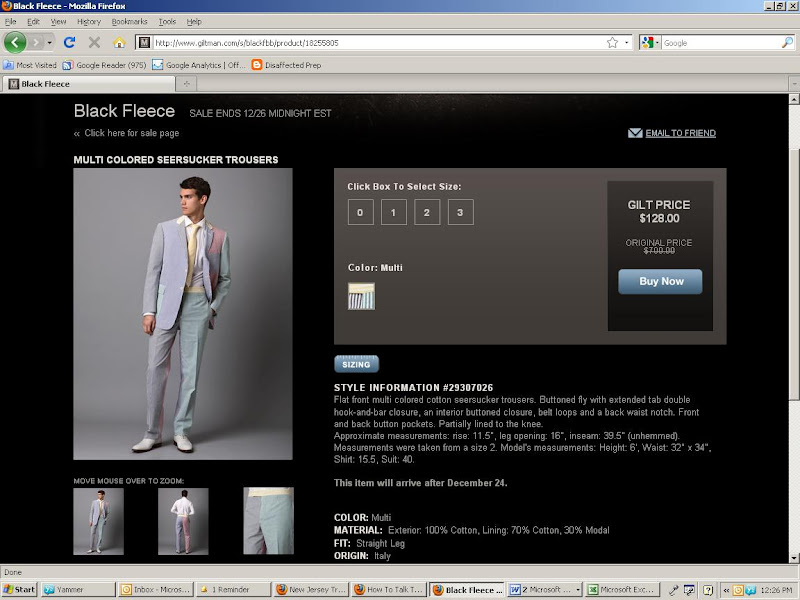This screenshot has height=600, width=800.
Task: Click the main product image of suit
Action: click(183, 314)
